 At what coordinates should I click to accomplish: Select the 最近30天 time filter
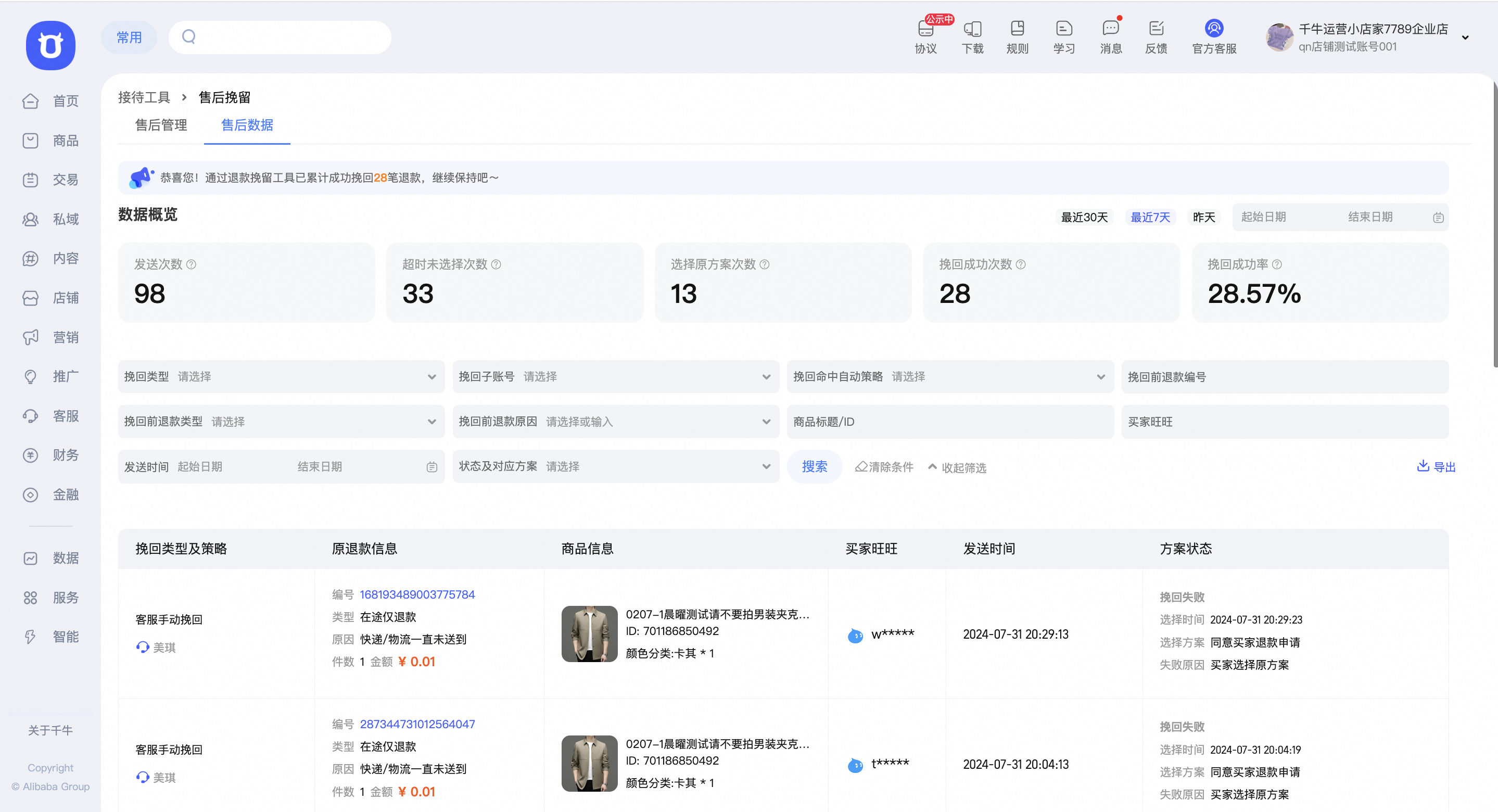(x=1084, y=217)
